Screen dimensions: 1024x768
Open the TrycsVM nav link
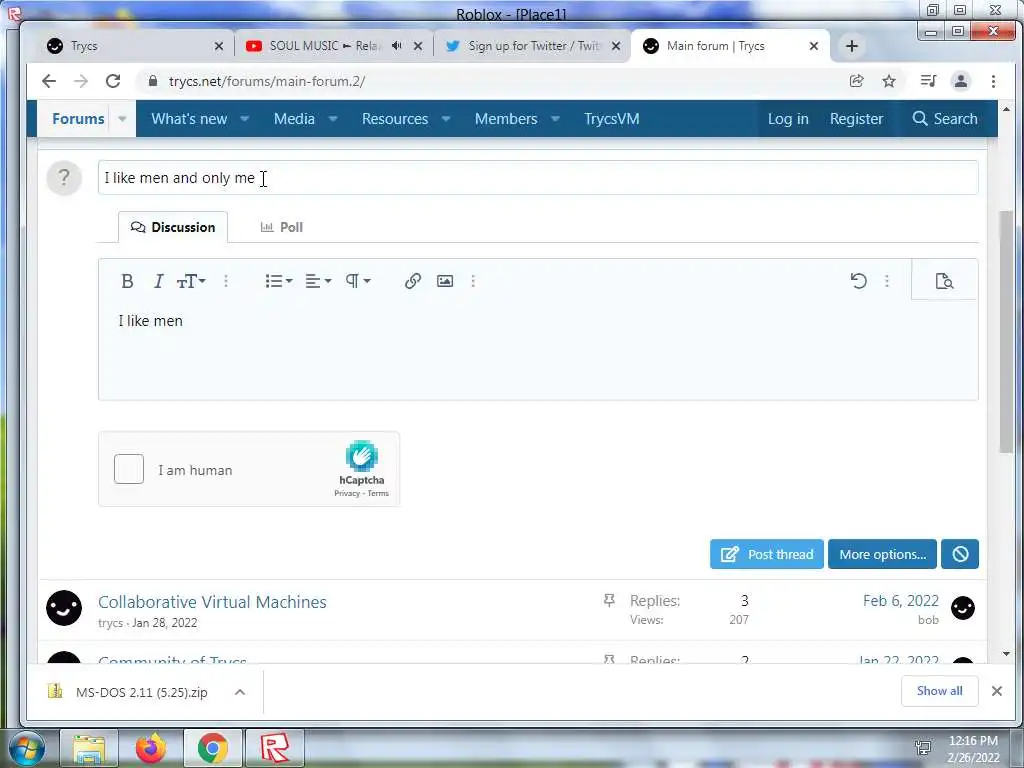click(x=612, y=119)
